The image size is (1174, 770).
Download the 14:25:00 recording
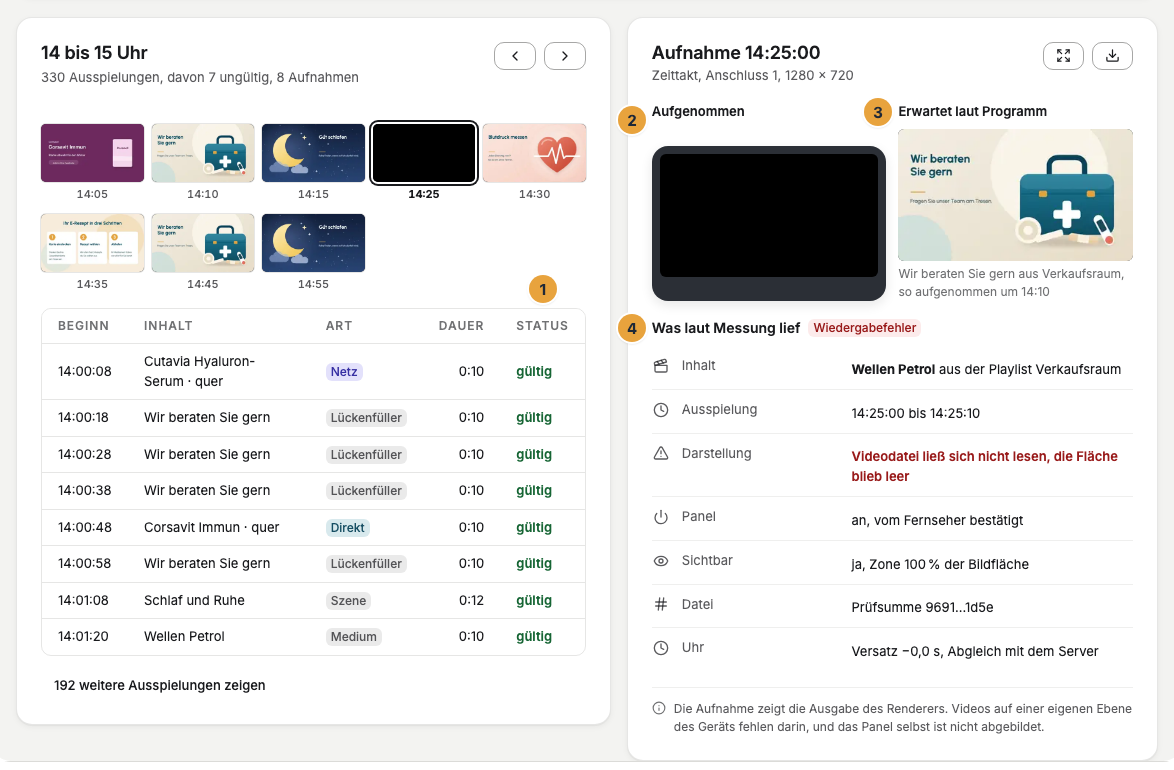(x=1112, y=55)
